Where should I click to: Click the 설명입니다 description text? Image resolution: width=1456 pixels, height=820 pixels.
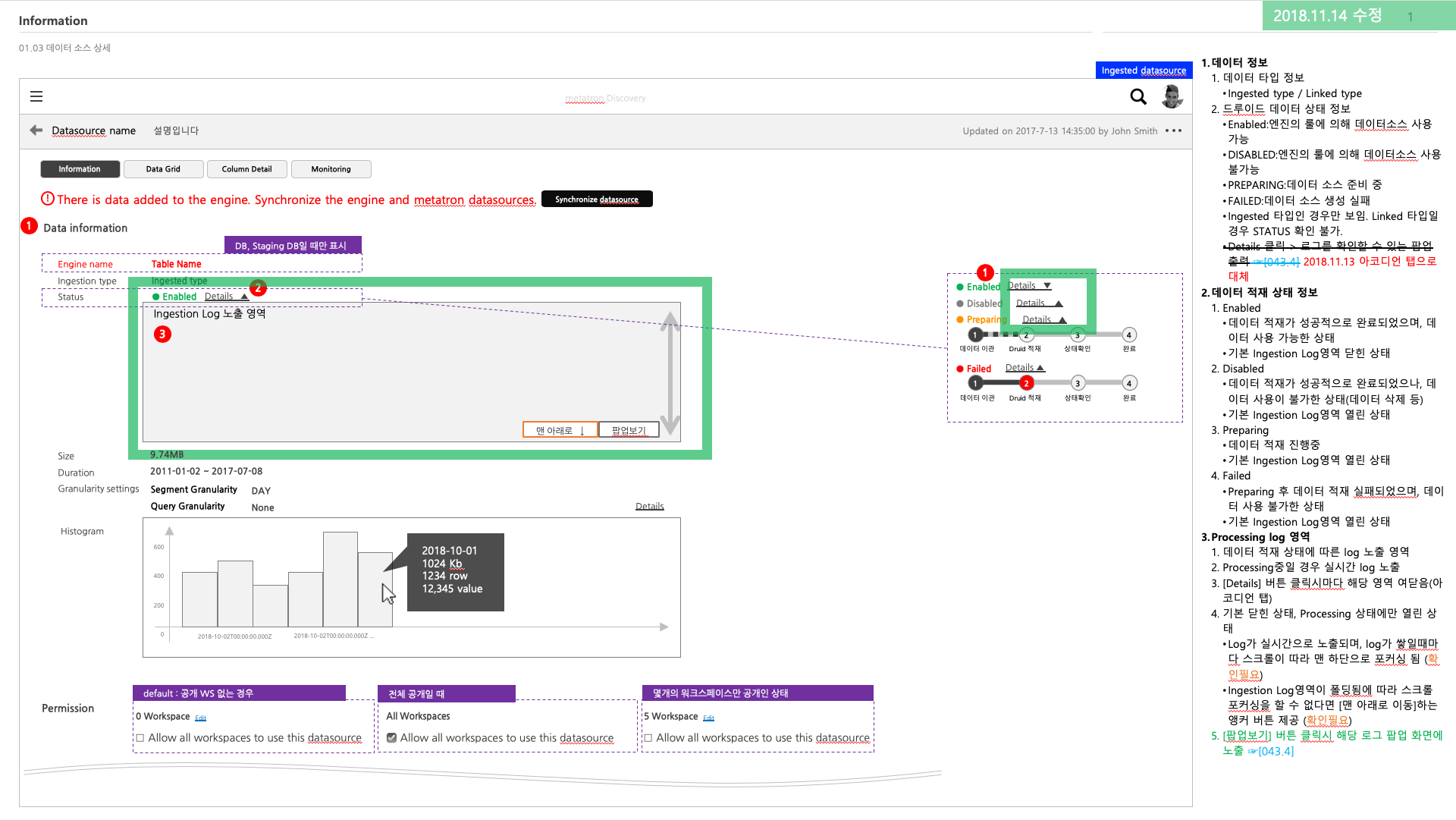click(x=176, y=130)
